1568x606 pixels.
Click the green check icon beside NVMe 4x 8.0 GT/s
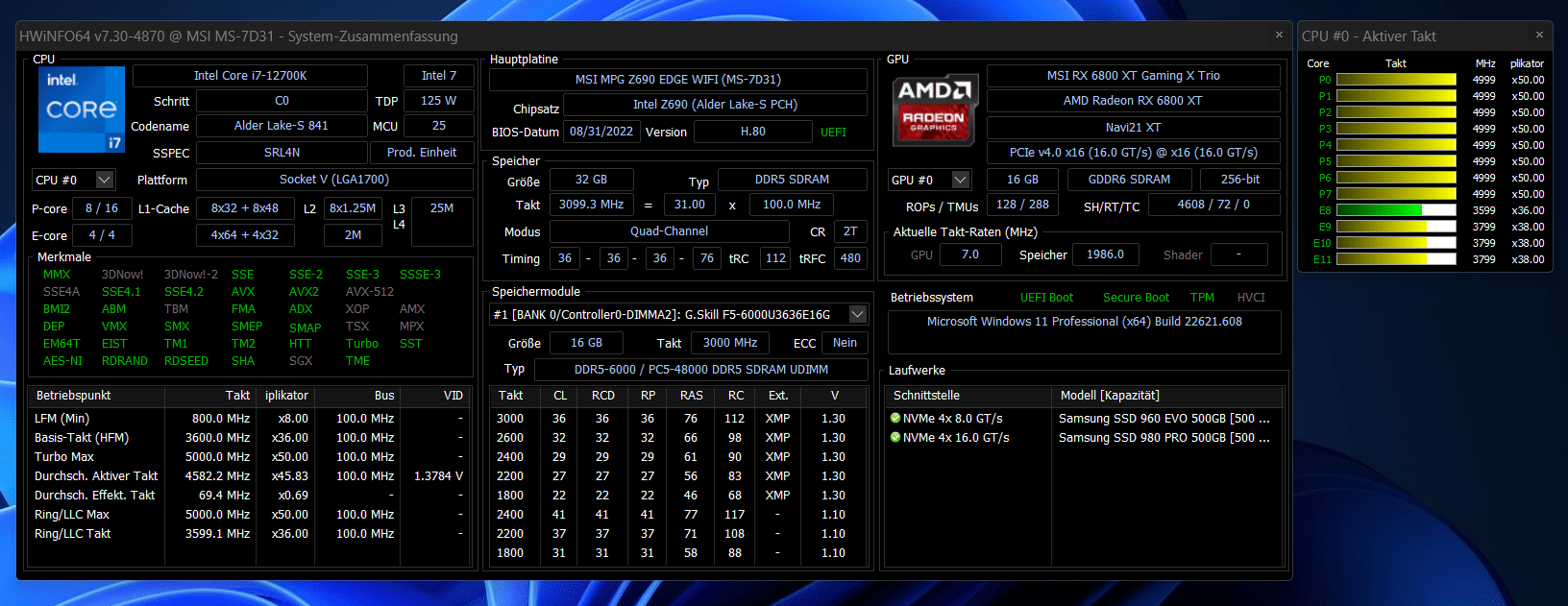895,419
